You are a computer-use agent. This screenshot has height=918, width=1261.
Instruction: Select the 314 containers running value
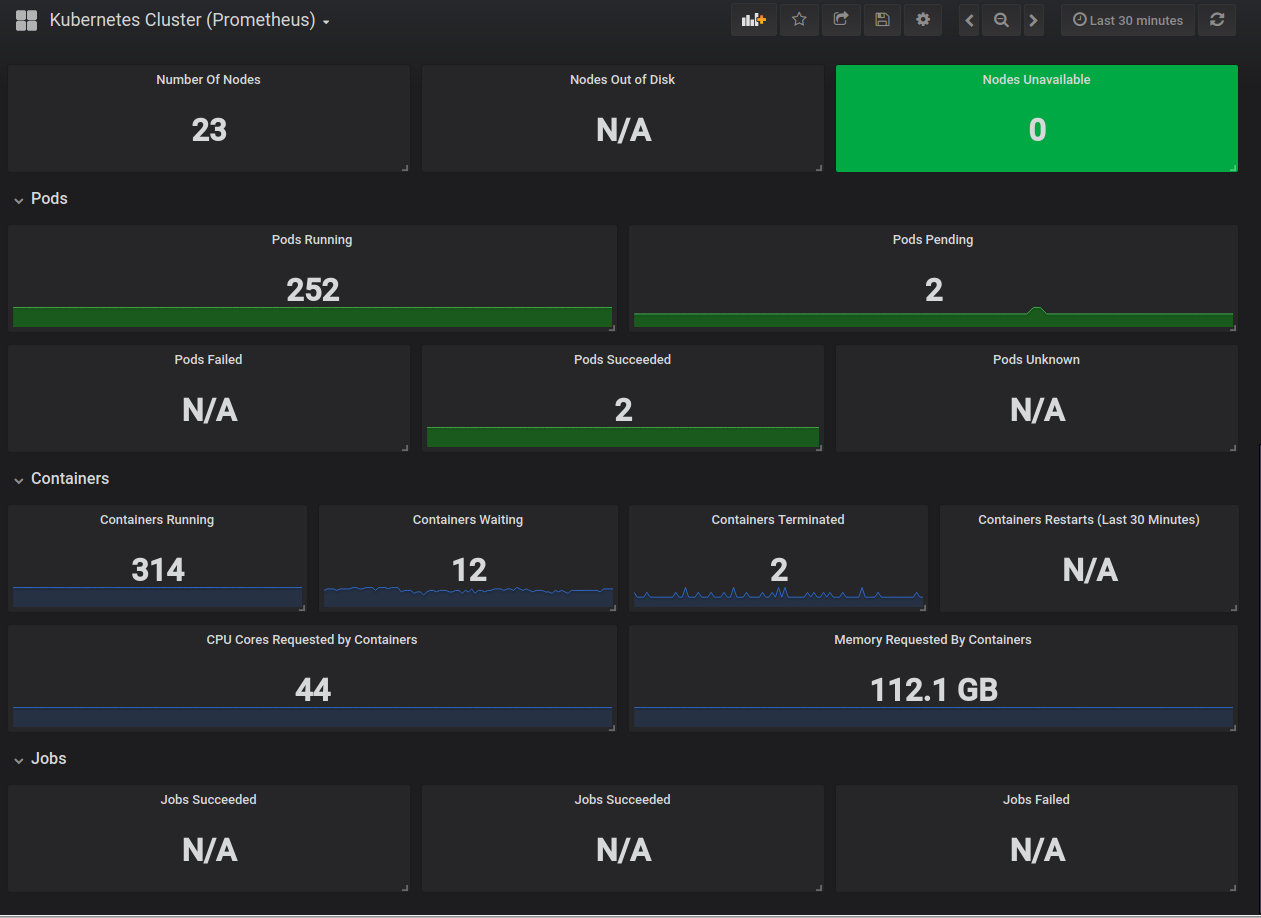coord(158,570)
